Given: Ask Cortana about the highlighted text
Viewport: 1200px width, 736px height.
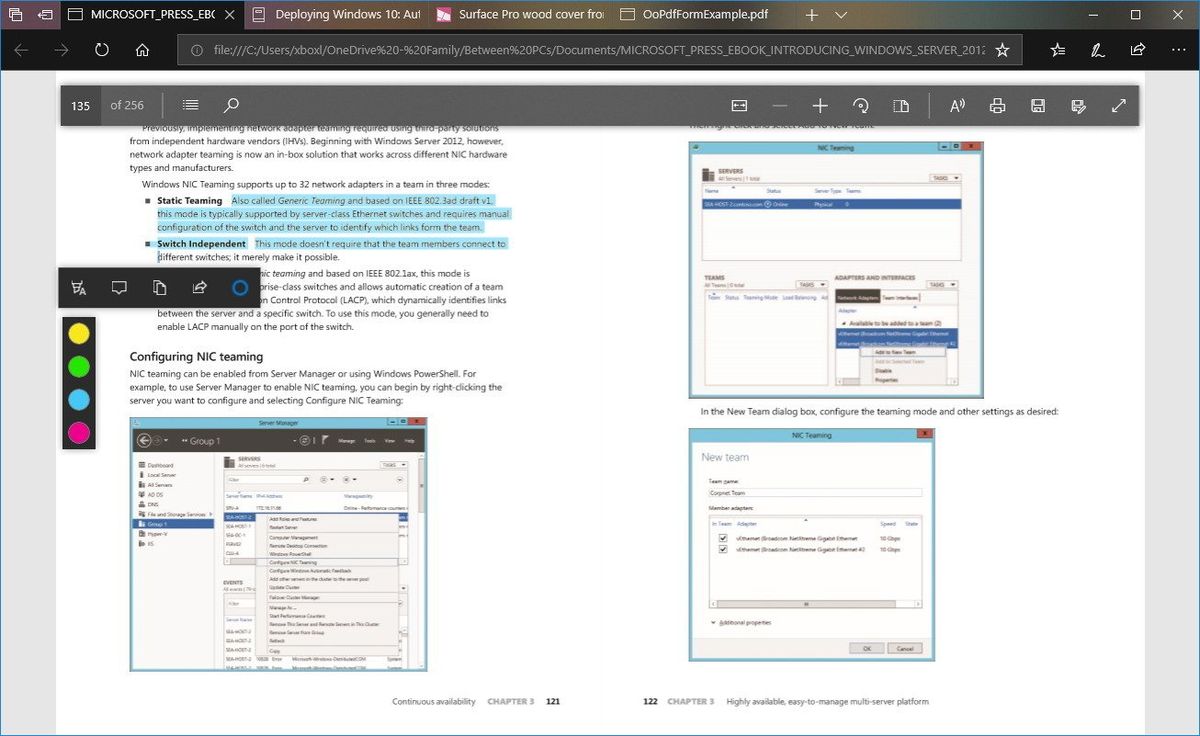Looking at the screenshot, I should click(239, 287).
